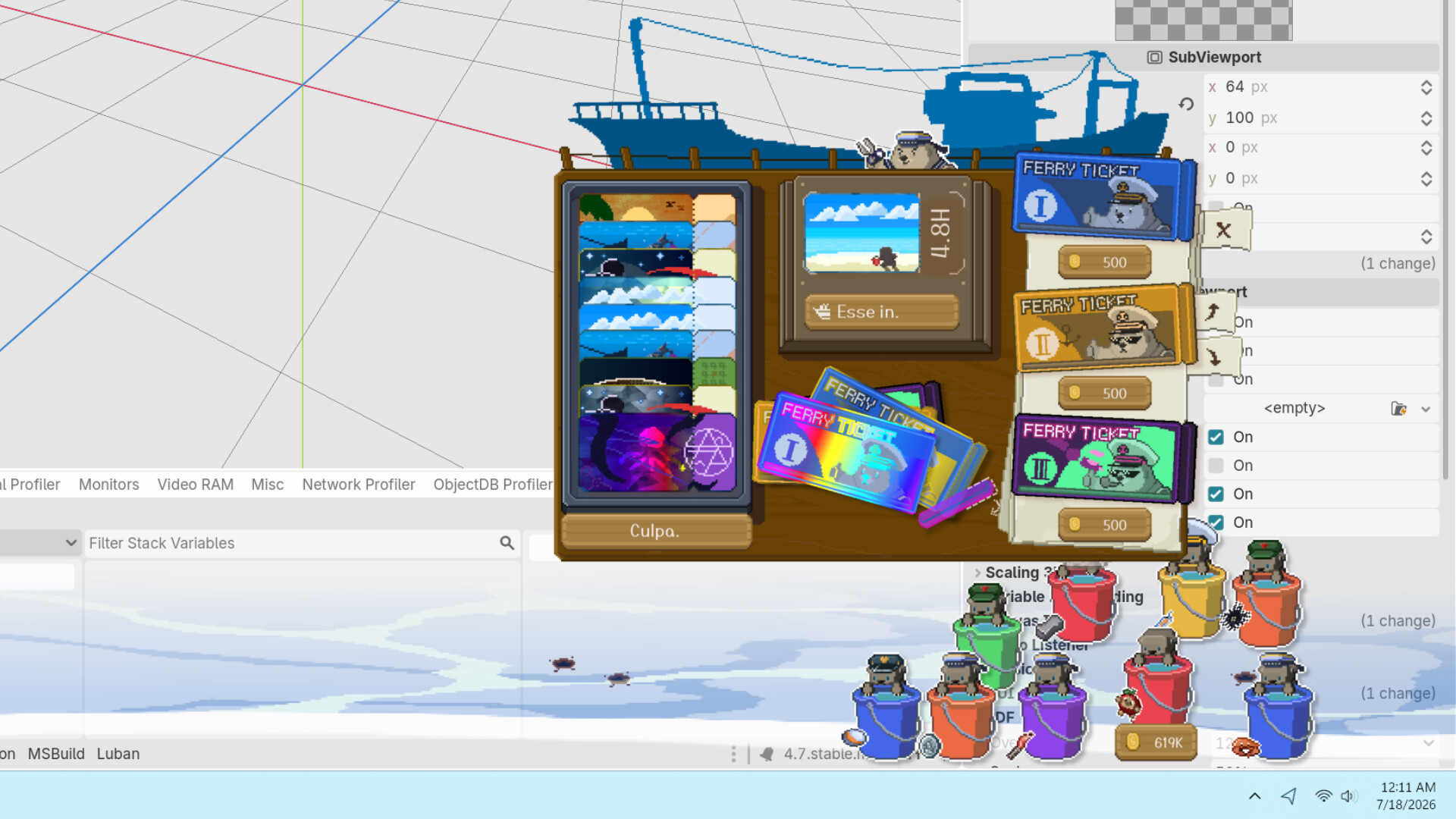Click the black sea urchin item

(x=1235, y=617)
